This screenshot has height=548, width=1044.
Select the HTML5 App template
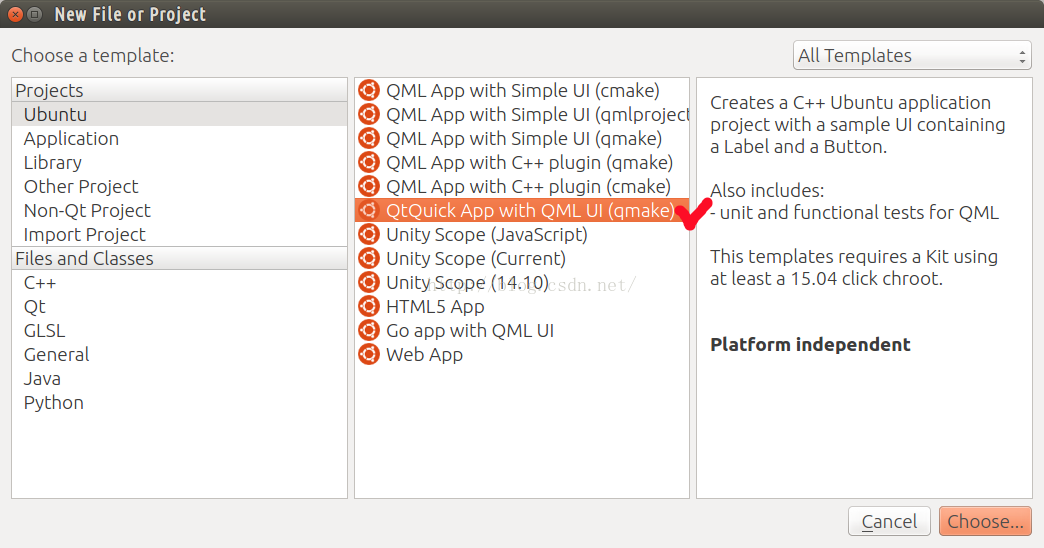[x=522, y=306]
